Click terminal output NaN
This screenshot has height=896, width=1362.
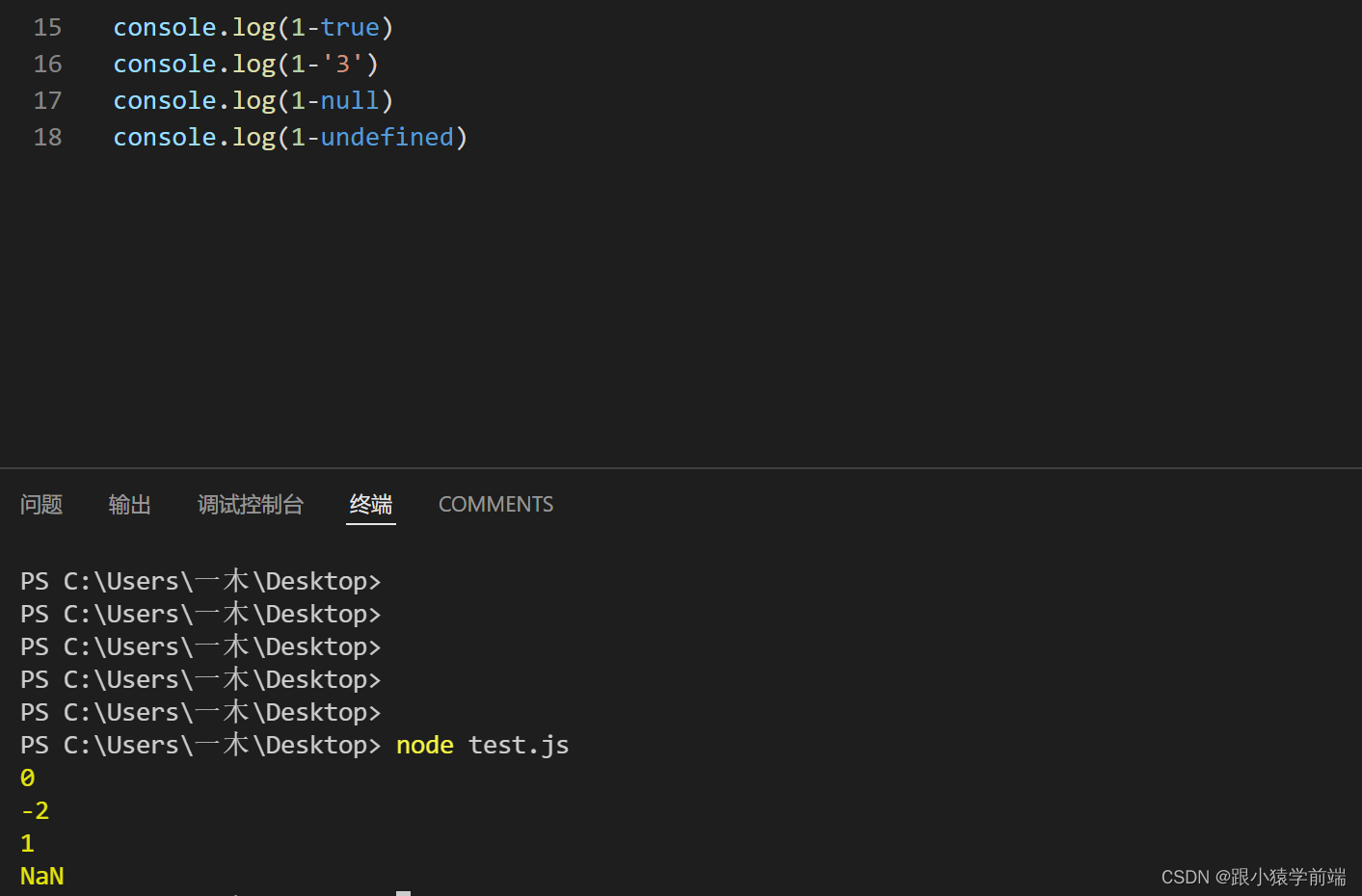coord(42,877)
